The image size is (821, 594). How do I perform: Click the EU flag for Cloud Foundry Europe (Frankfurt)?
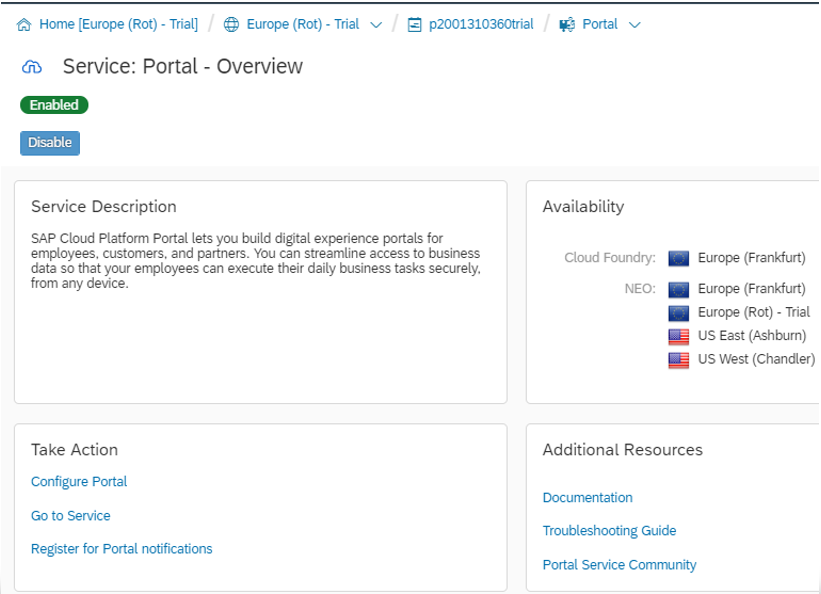click(x=679, y=258)
